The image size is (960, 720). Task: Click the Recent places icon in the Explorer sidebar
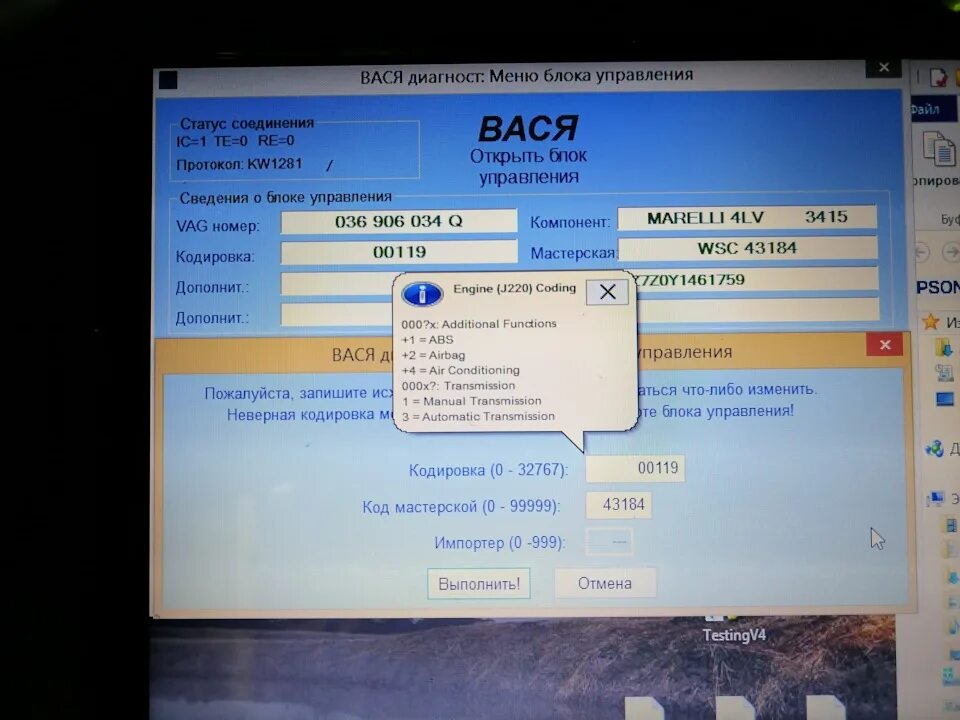pos(943,373)
